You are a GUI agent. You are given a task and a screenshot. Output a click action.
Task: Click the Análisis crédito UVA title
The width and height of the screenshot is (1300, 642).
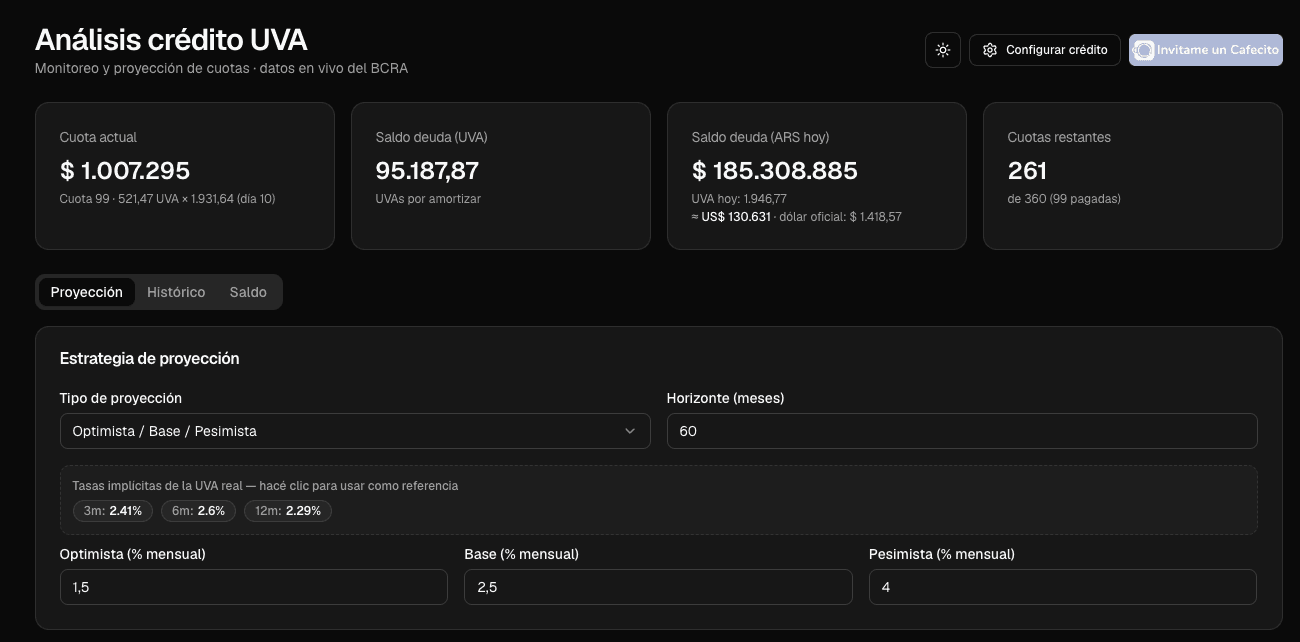[171, 40]
